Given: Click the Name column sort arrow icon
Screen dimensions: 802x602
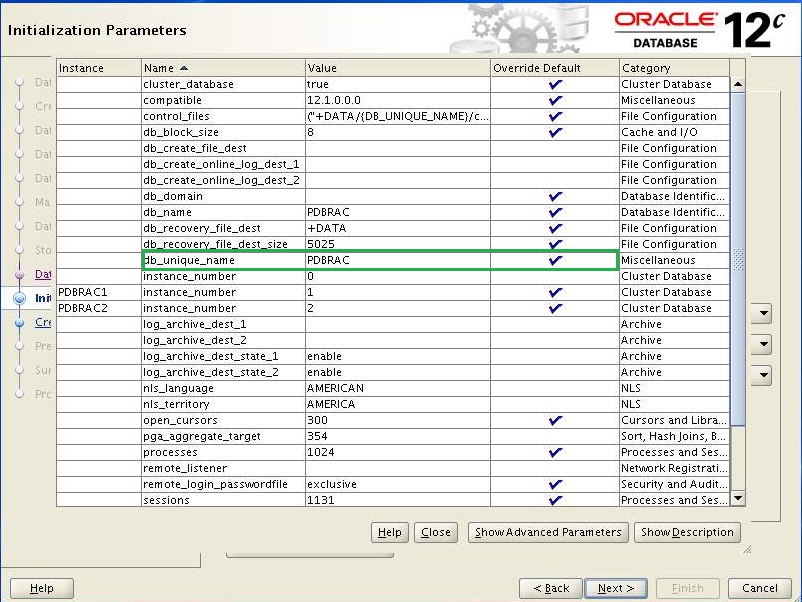Looking at the screenshot, I should click(184, 68).
